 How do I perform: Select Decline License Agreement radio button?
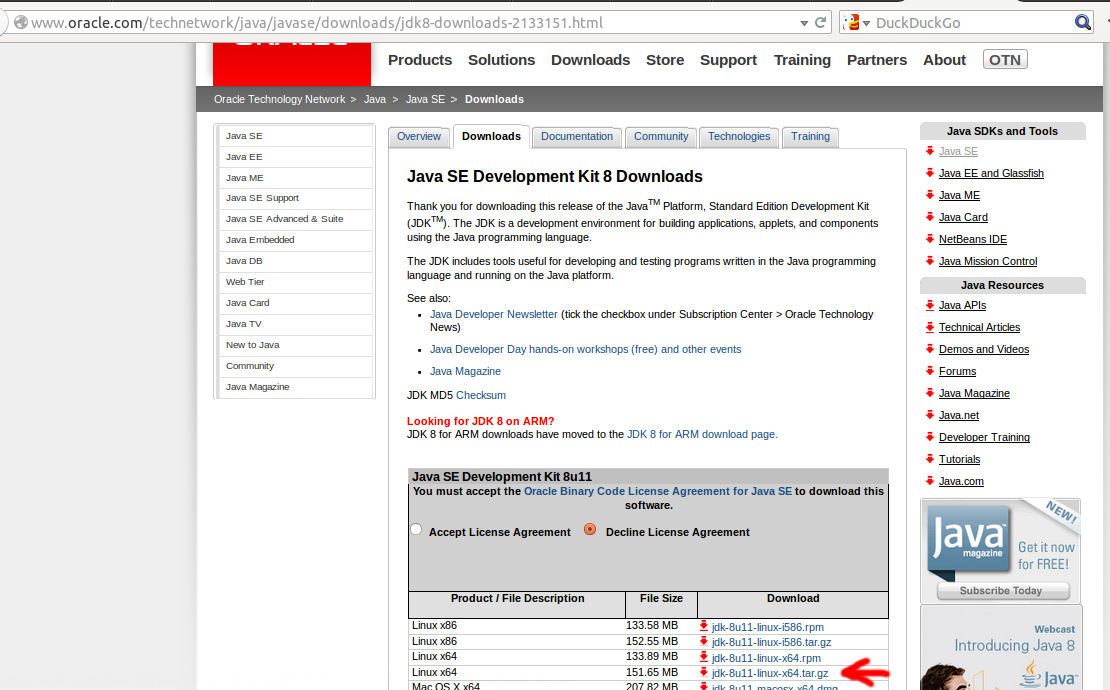click(590, 529)
